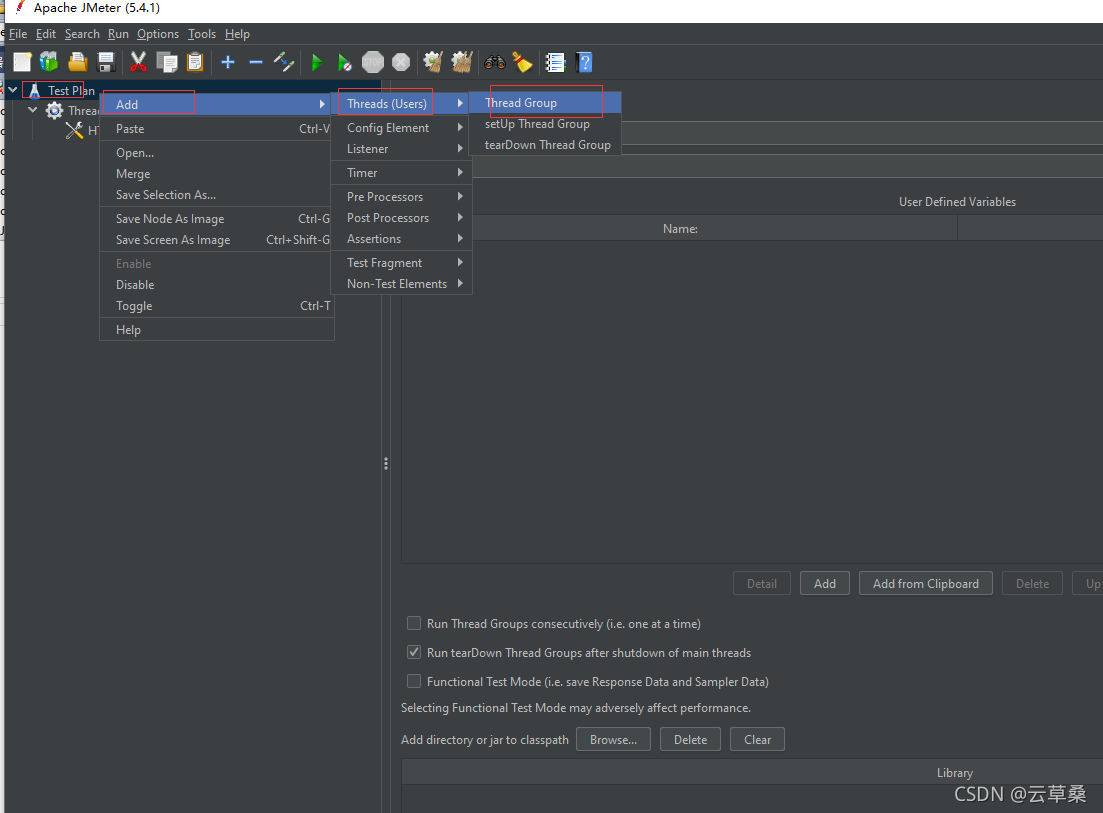The image size is (1103, 813).
Task: Click the Search binoculars icon
Action: coord(495,62)
